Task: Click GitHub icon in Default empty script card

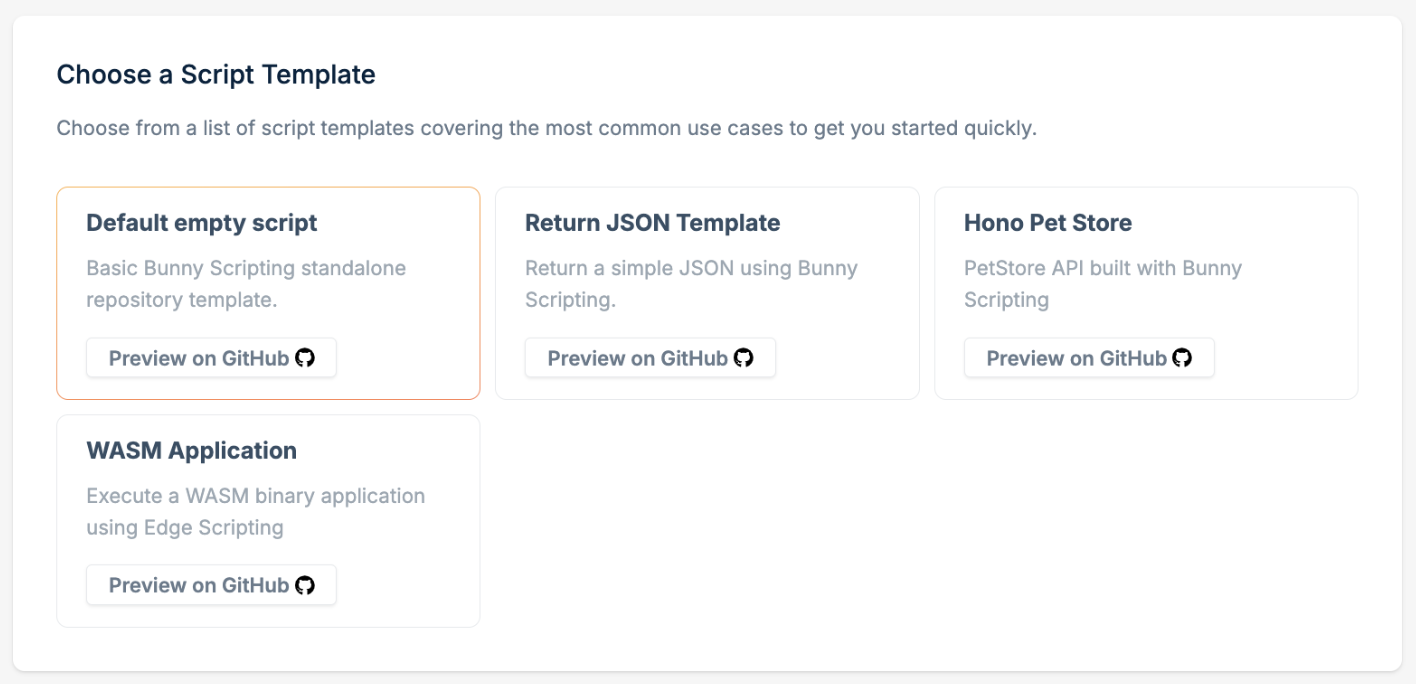Action: point(305,358)
